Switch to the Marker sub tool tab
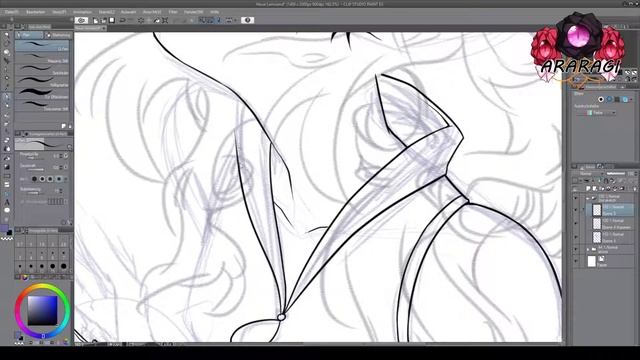Viewport: 640px width, 360px height. [58, 35]
